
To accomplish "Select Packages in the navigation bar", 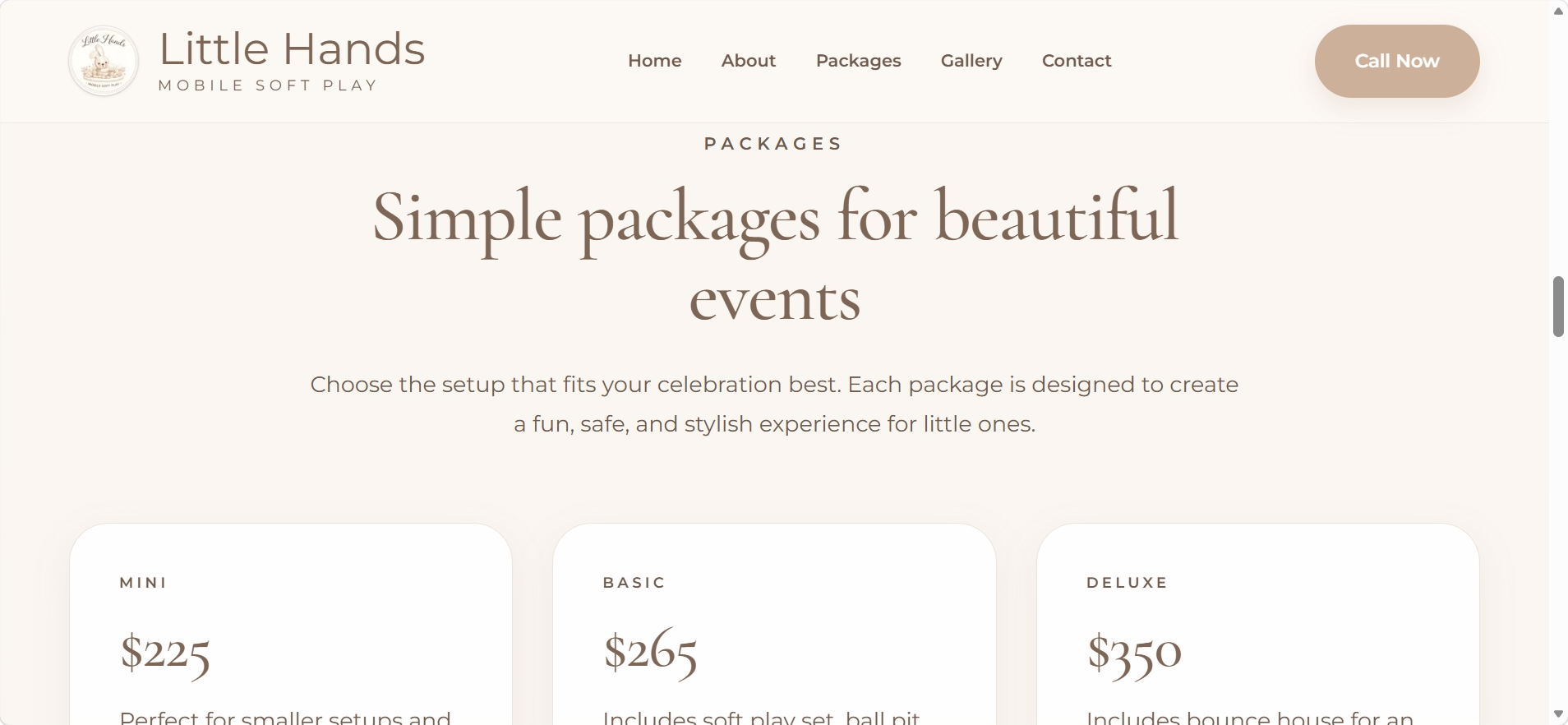I will click(x=858, y=61).
